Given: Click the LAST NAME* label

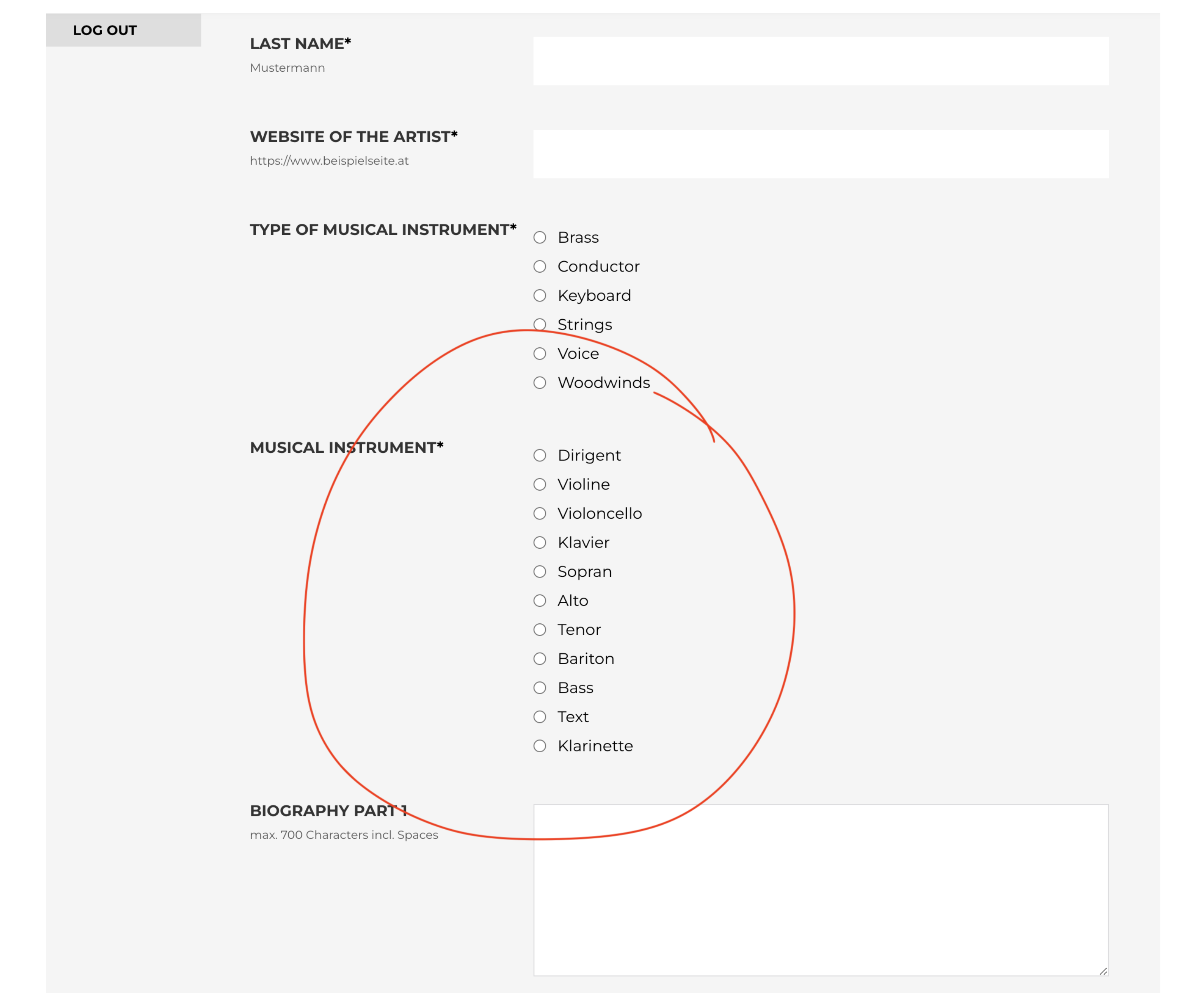Looking at the screenshot, I should (300, 44).
